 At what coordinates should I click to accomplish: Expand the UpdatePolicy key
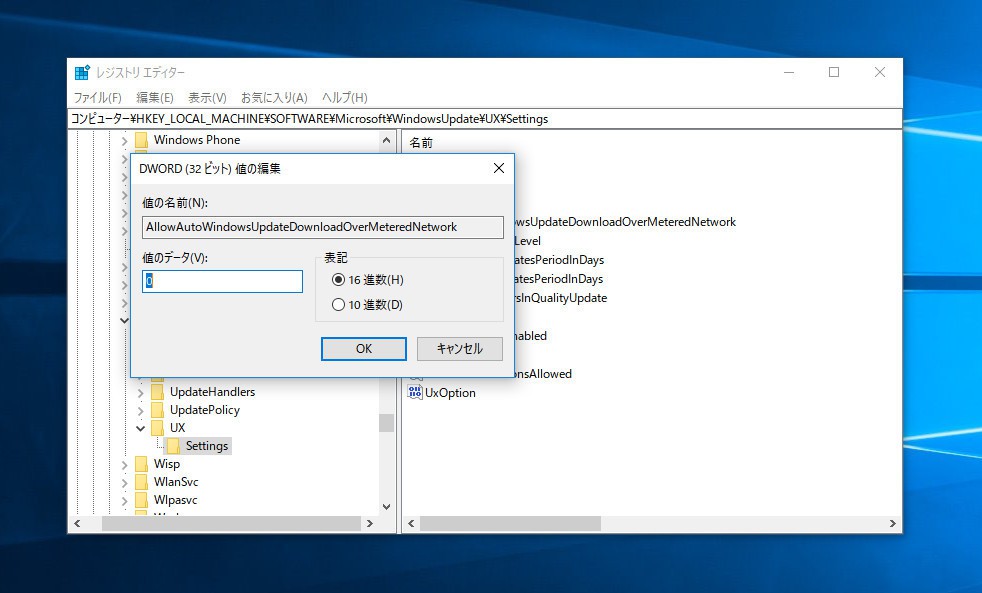pyautogui.click(x=140, y=411)
